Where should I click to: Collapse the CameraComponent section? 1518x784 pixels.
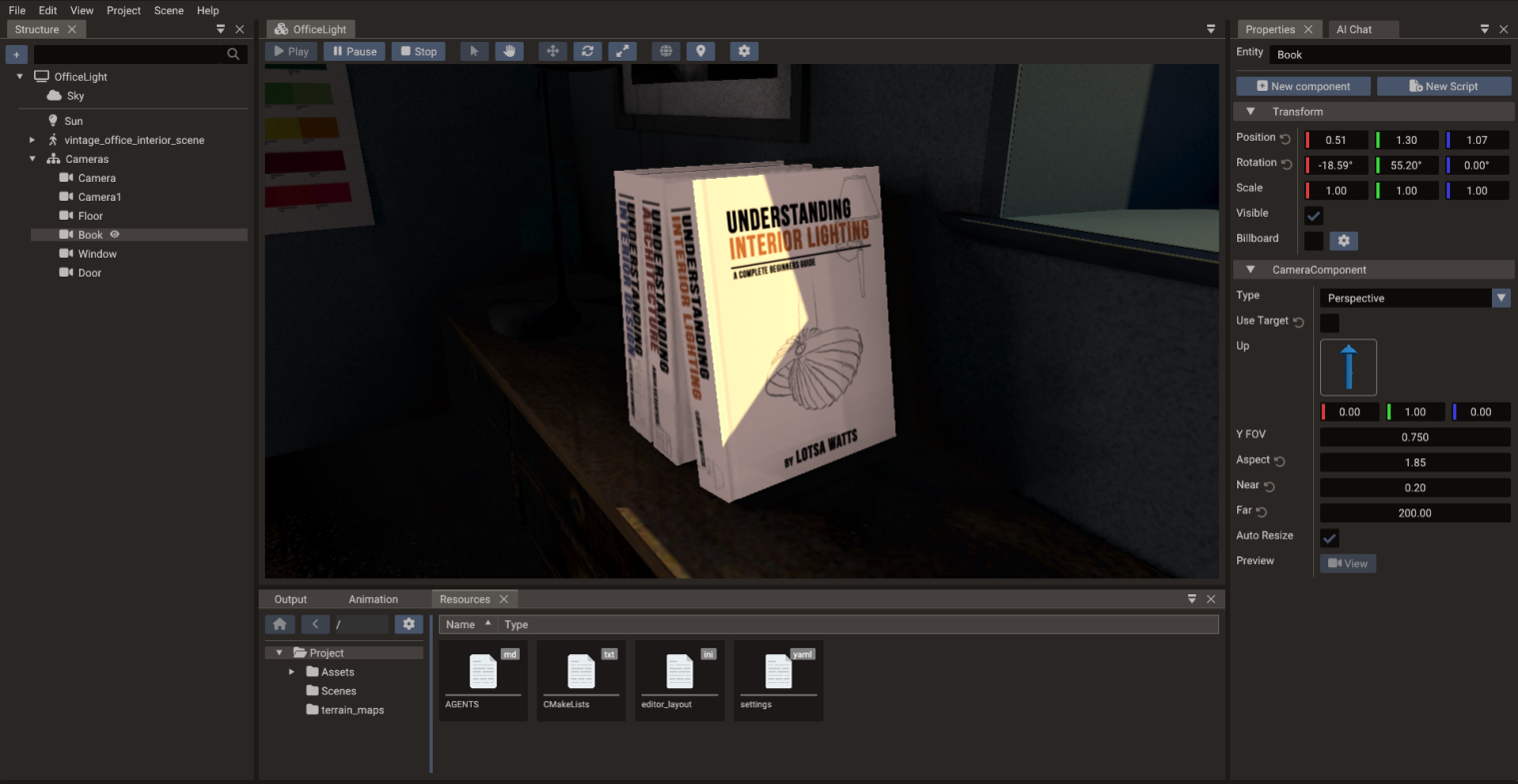click(x=1250, y=270)
